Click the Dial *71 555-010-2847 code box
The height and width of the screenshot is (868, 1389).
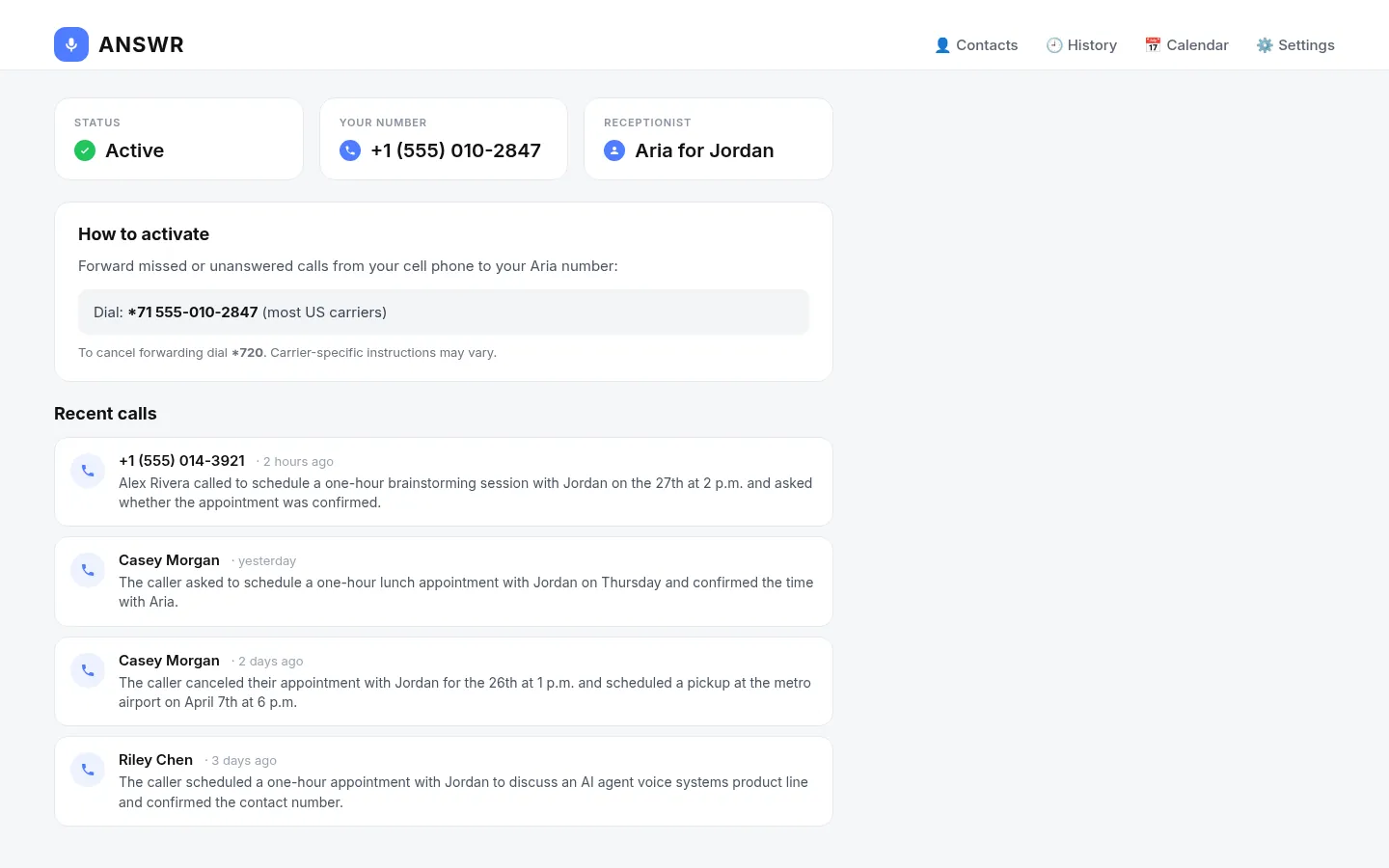pyautogui.click(x=444, y=312)
